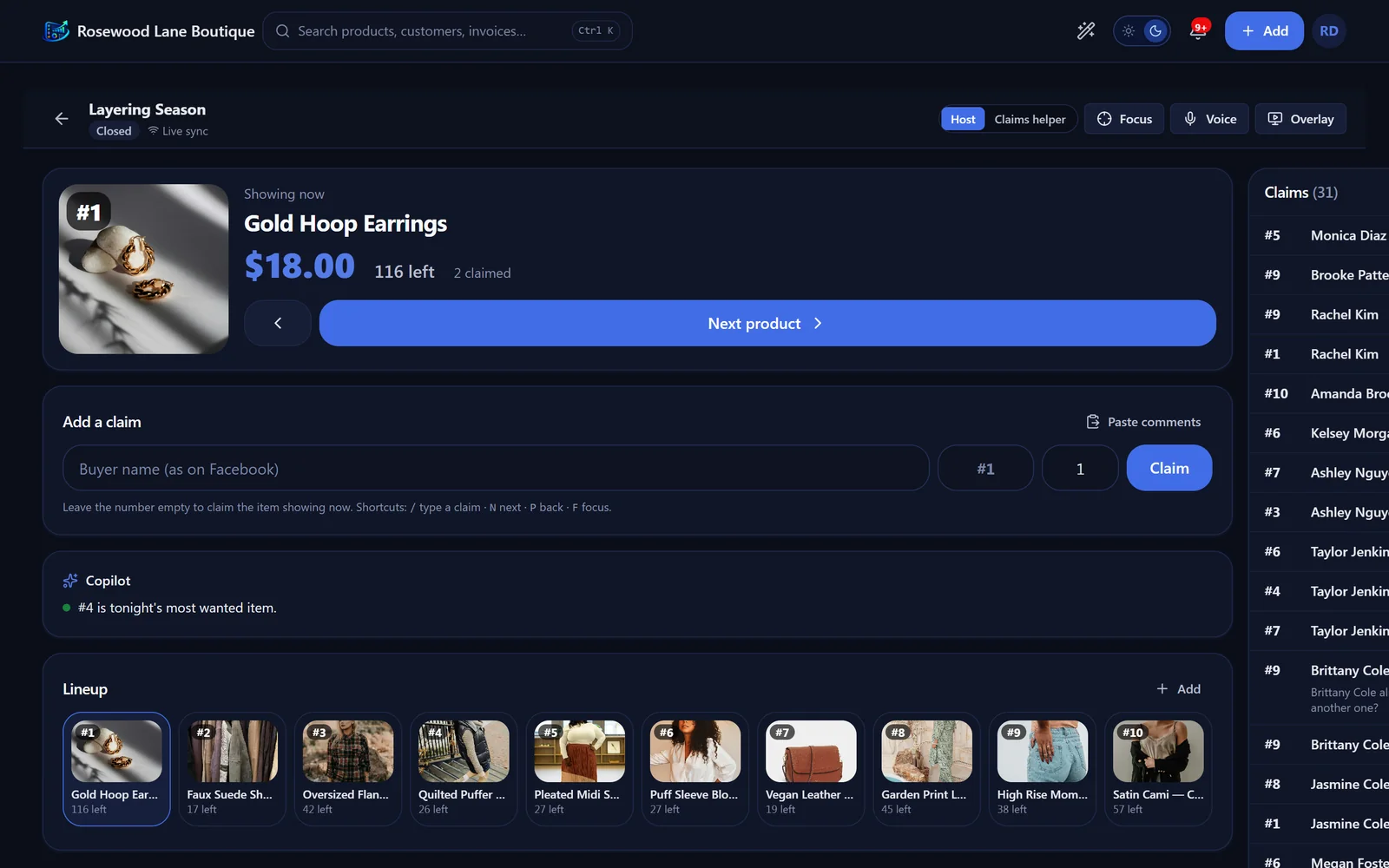Screen dimensions: 1389x868
Task: Select Vegan Leather lineup card #7
Action: (811, 769)
